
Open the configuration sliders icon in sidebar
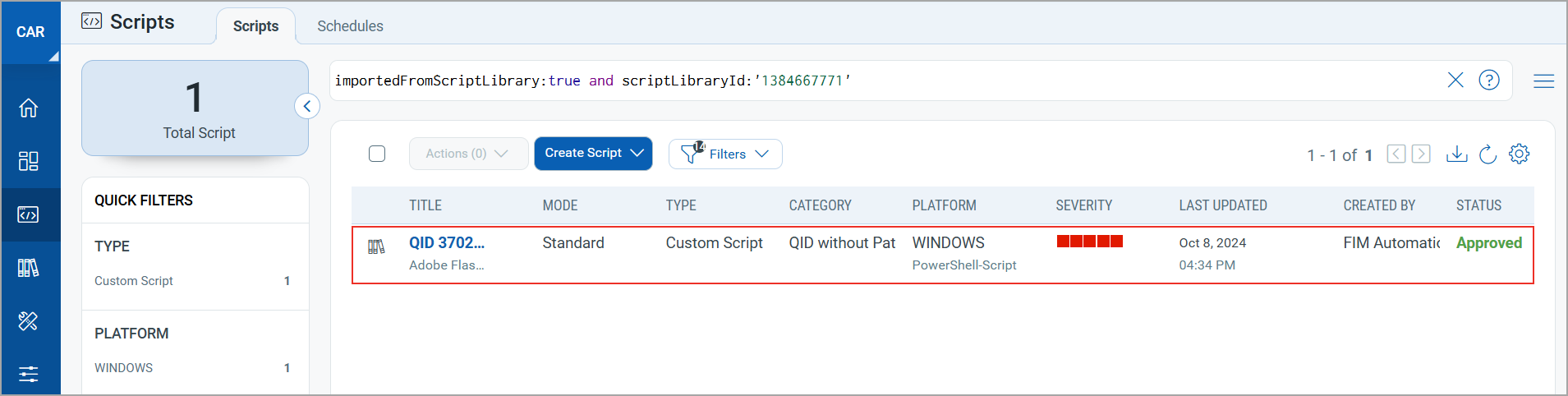click(x=29, y=375)
